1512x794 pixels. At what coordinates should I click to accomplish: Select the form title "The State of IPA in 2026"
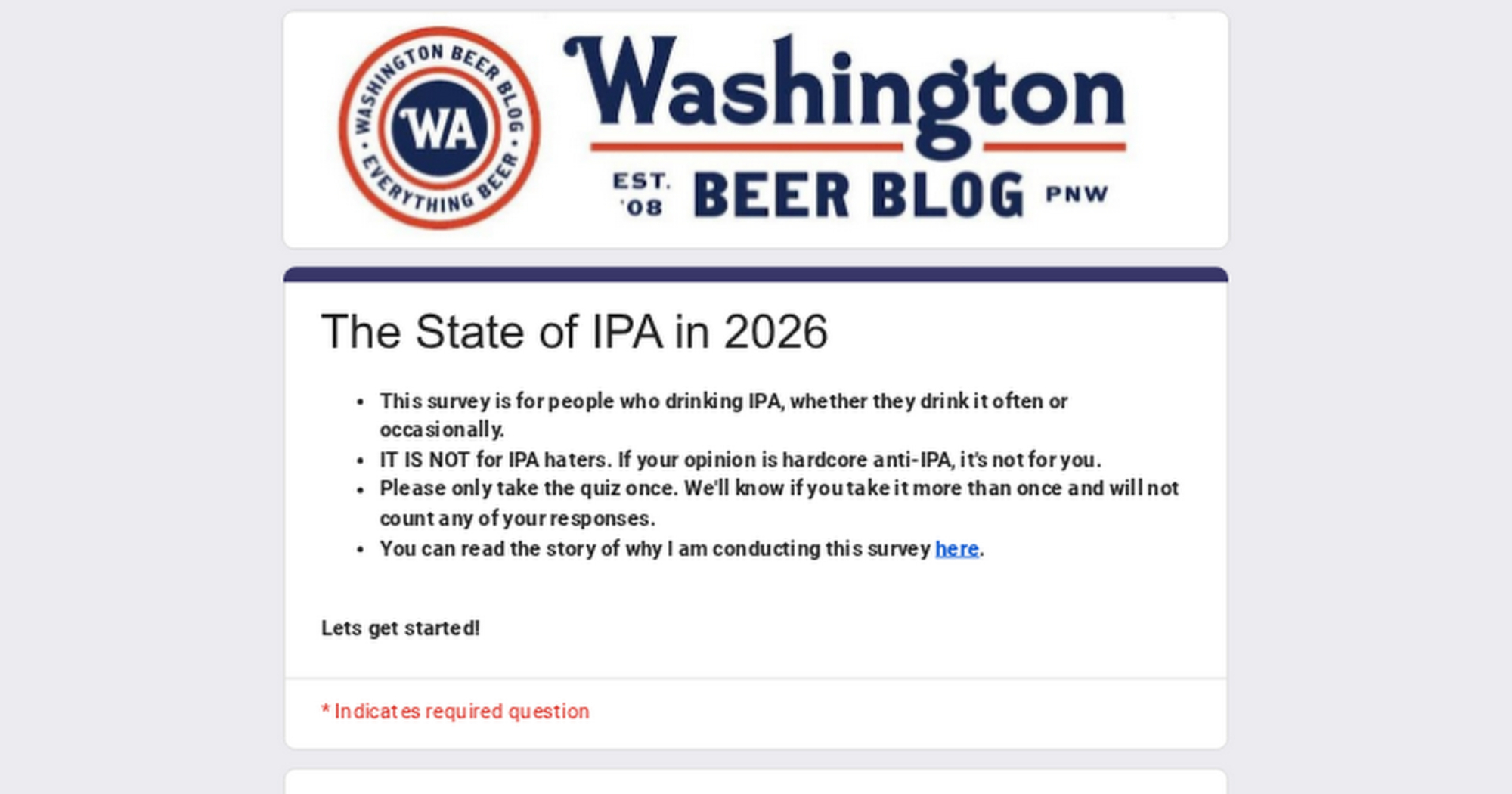click(x=574, y=331)
